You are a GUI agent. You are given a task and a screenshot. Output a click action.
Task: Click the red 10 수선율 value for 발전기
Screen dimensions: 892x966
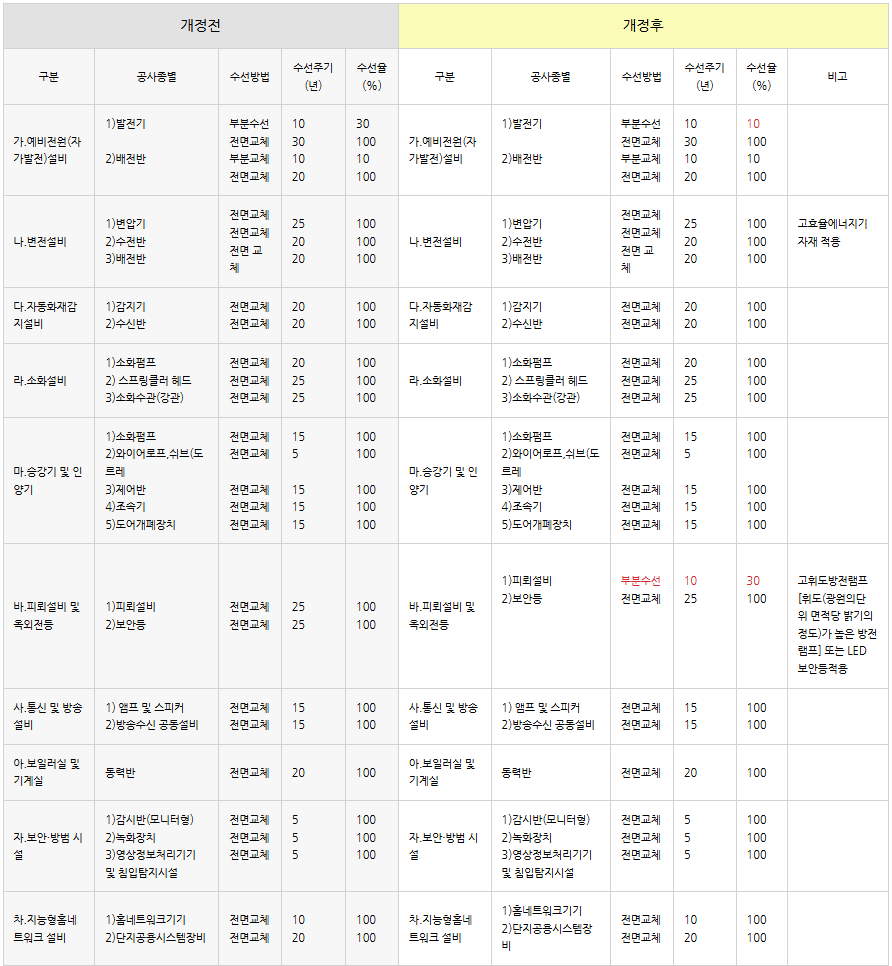pyautogui.click(x=753, y=124)
